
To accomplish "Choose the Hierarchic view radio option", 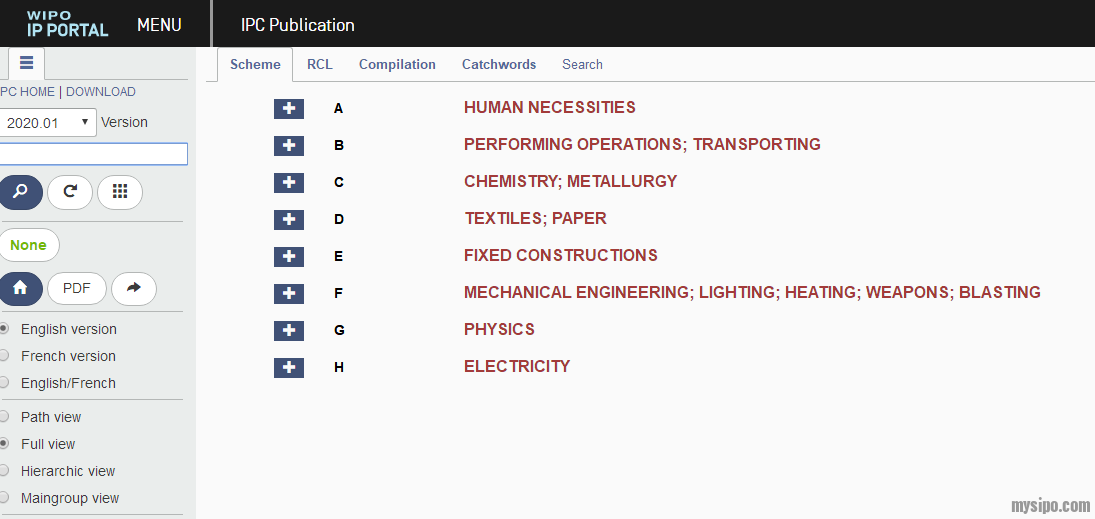I will pos(5,471).
